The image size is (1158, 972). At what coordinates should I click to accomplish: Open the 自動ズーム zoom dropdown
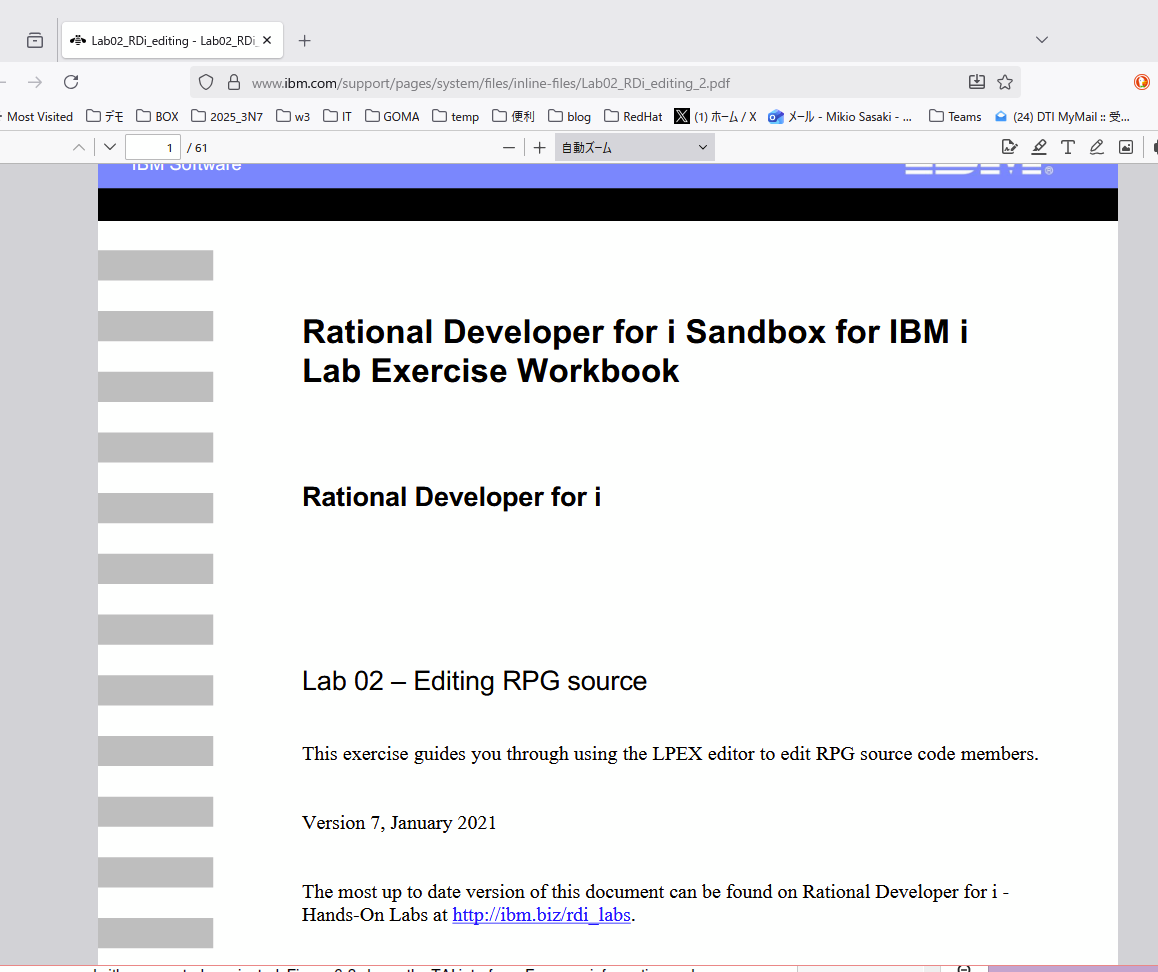click(x=634, y=148)
